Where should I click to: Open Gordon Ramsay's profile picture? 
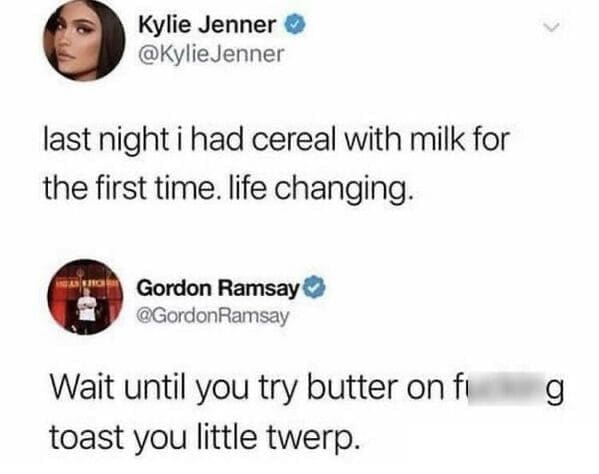(x=85, y=297)
